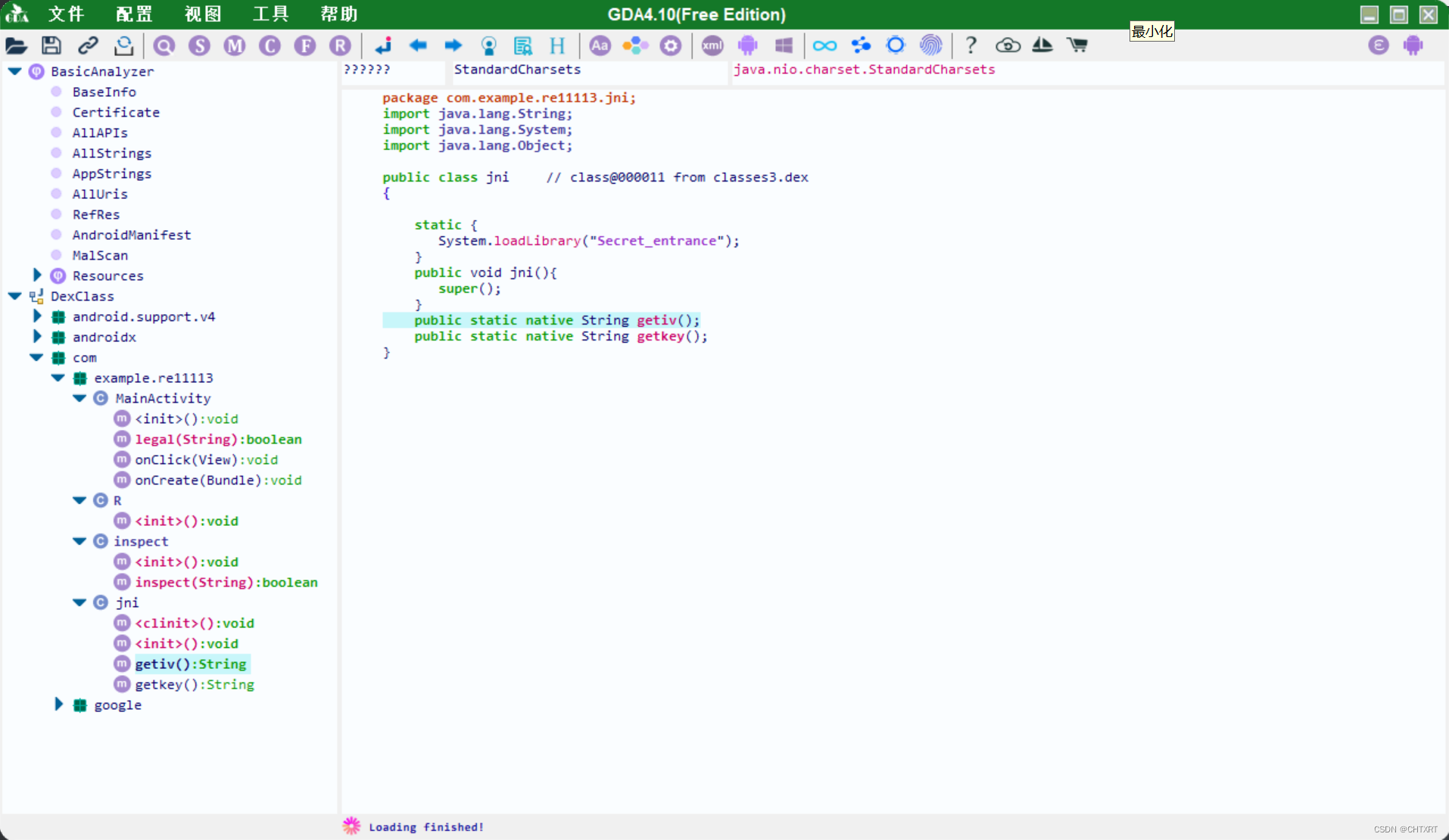Collapse the MainActivity class node
The image size is (1449, 840).
(x=79, y=398)
